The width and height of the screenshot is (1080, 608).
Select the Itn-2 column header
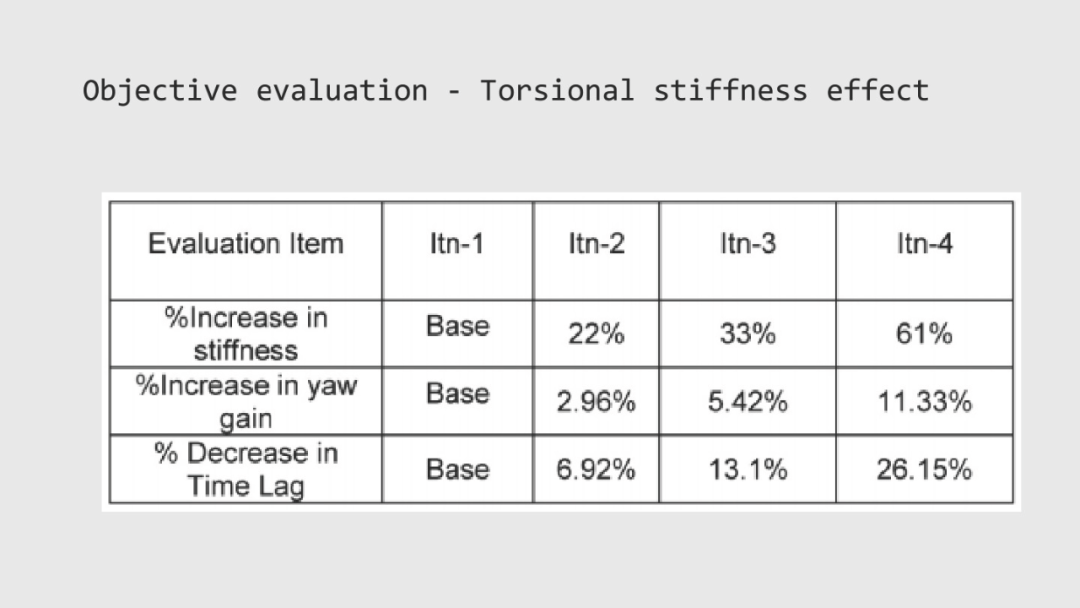[596, 251]
